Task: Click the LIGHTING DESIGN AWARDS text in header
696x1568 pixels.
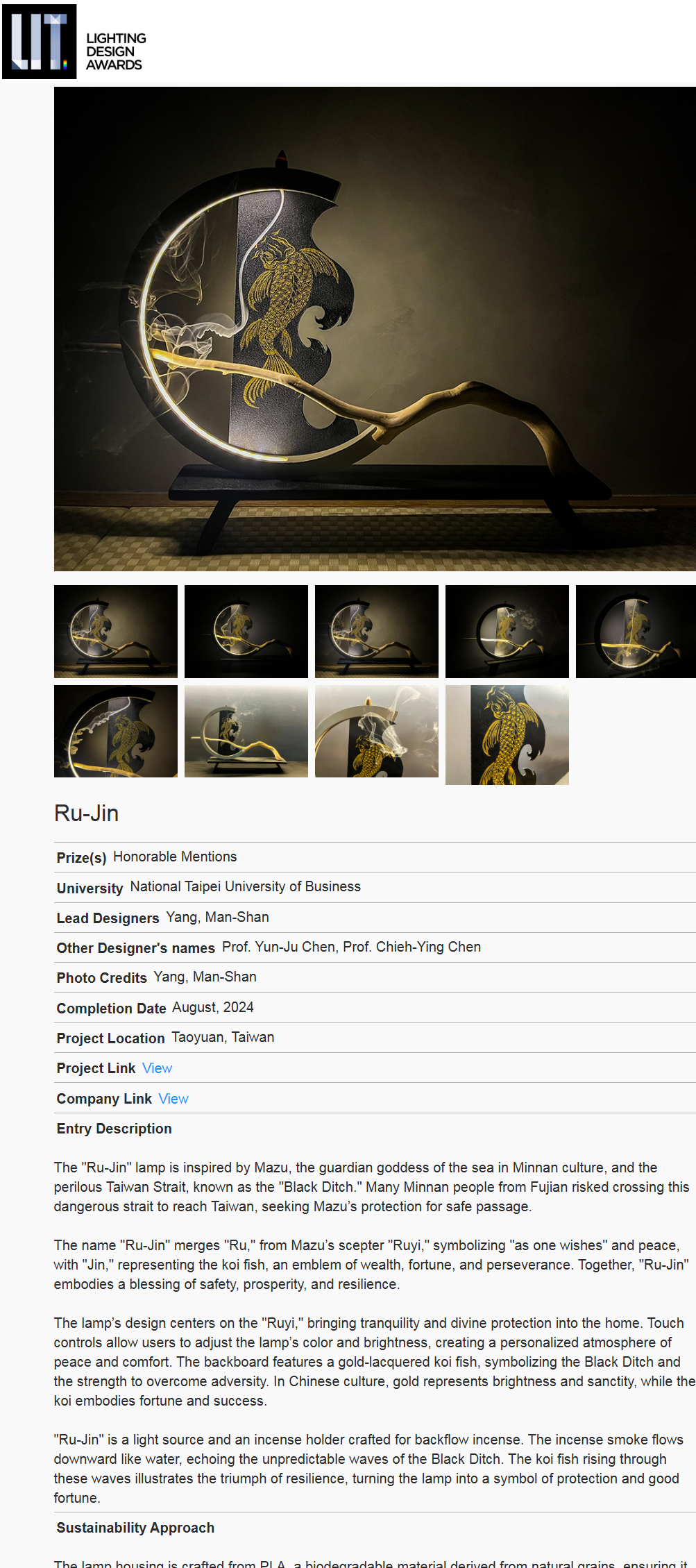Action: [116, 51]
